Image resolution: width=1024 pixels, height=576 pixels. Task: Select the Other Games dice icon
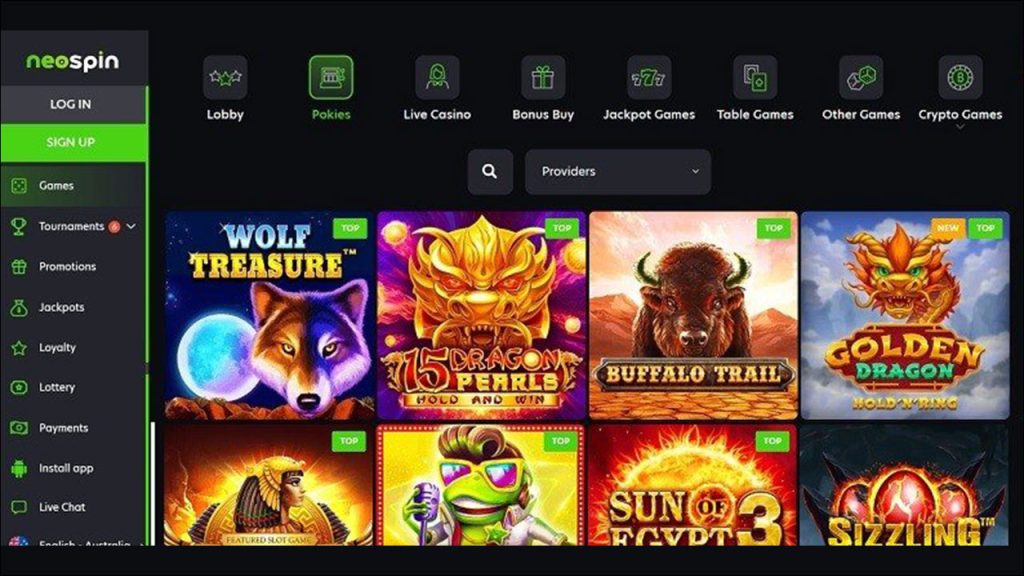coord(861,77)
